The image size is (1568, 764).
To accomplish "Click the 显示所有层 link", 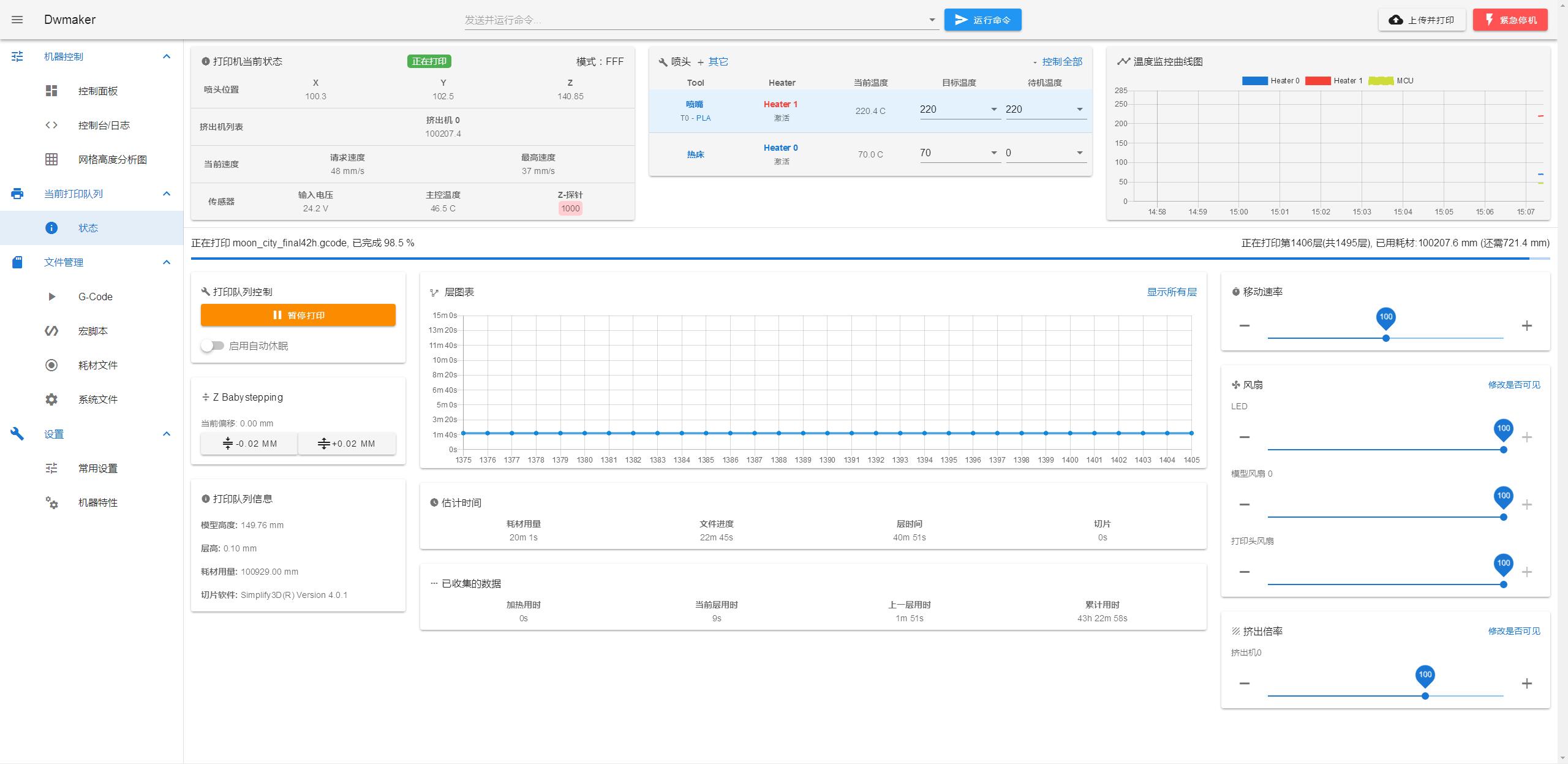I will pyautogui.click(x=1172, y=292).
